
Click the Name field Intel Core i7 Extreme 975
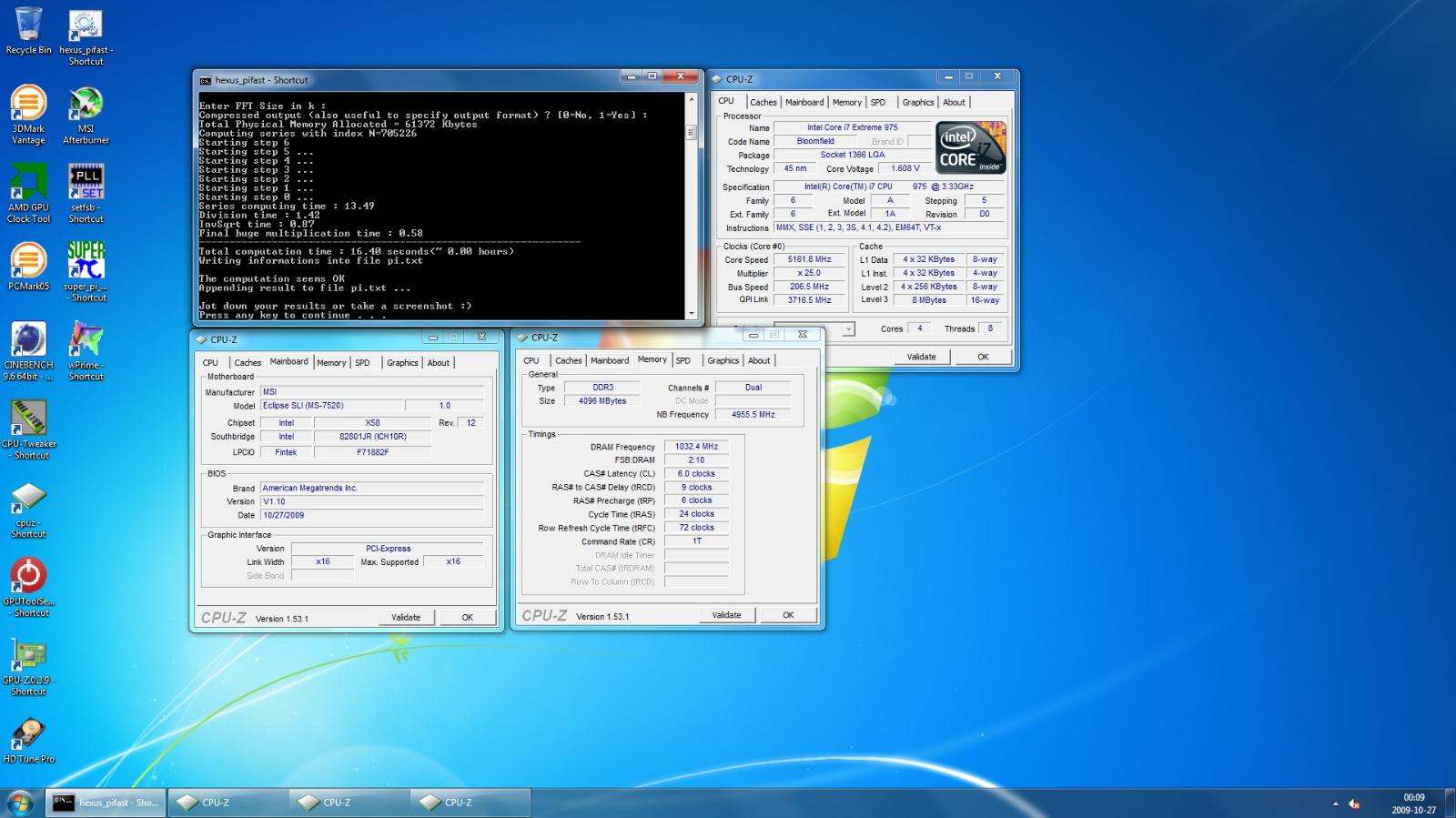[853, 127]
